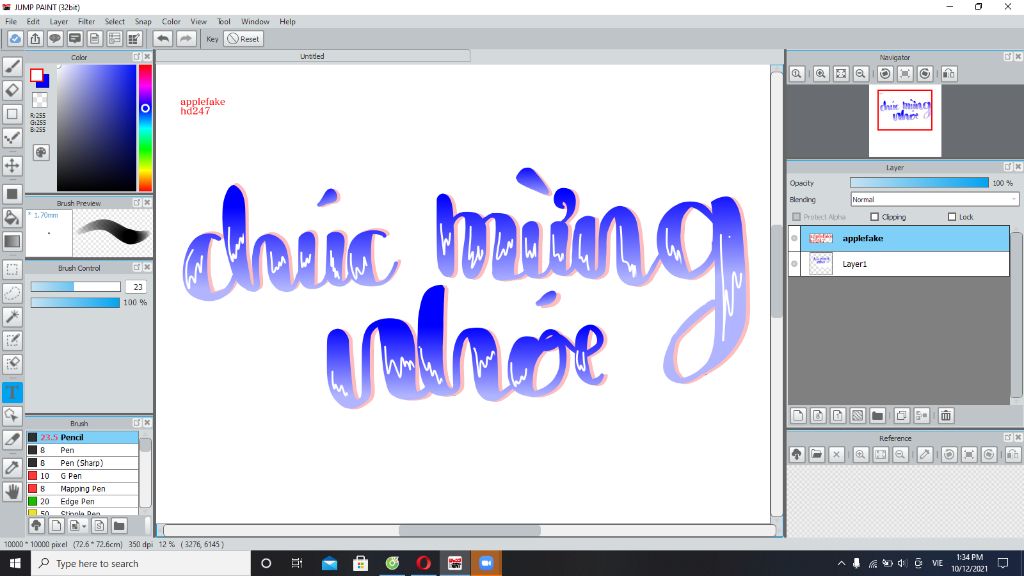Select the white foreground color swatch
This screenshot has height=576, width=1024.
tap(37, 74)
